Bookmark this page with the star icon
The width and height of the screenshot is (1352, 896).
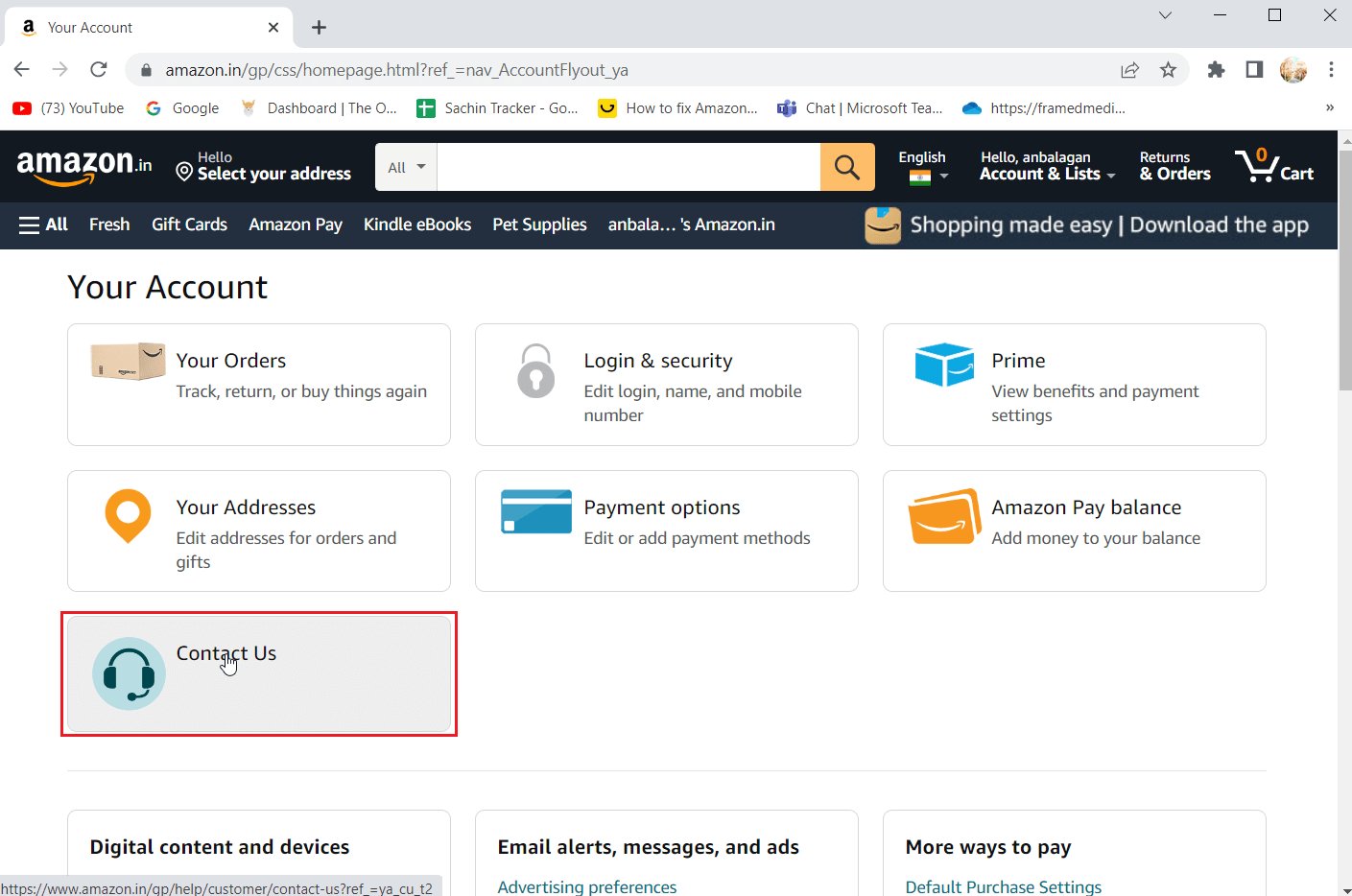tap(1168, 69)
